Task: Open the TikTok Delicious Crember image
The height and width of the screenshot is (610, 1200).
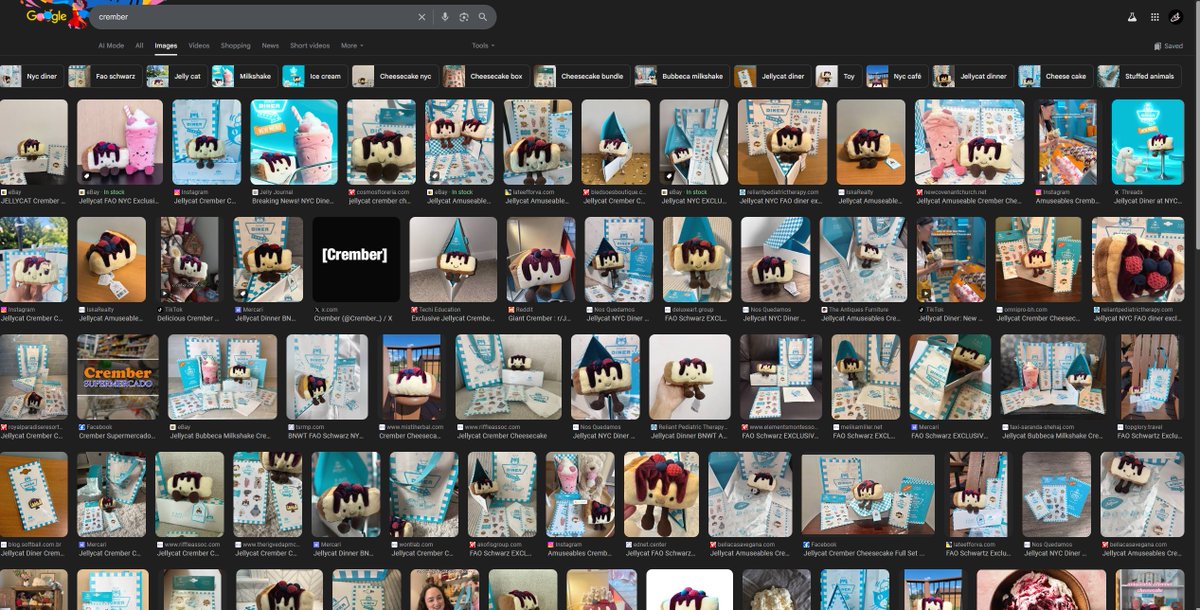Action: (x=189, y=259)
